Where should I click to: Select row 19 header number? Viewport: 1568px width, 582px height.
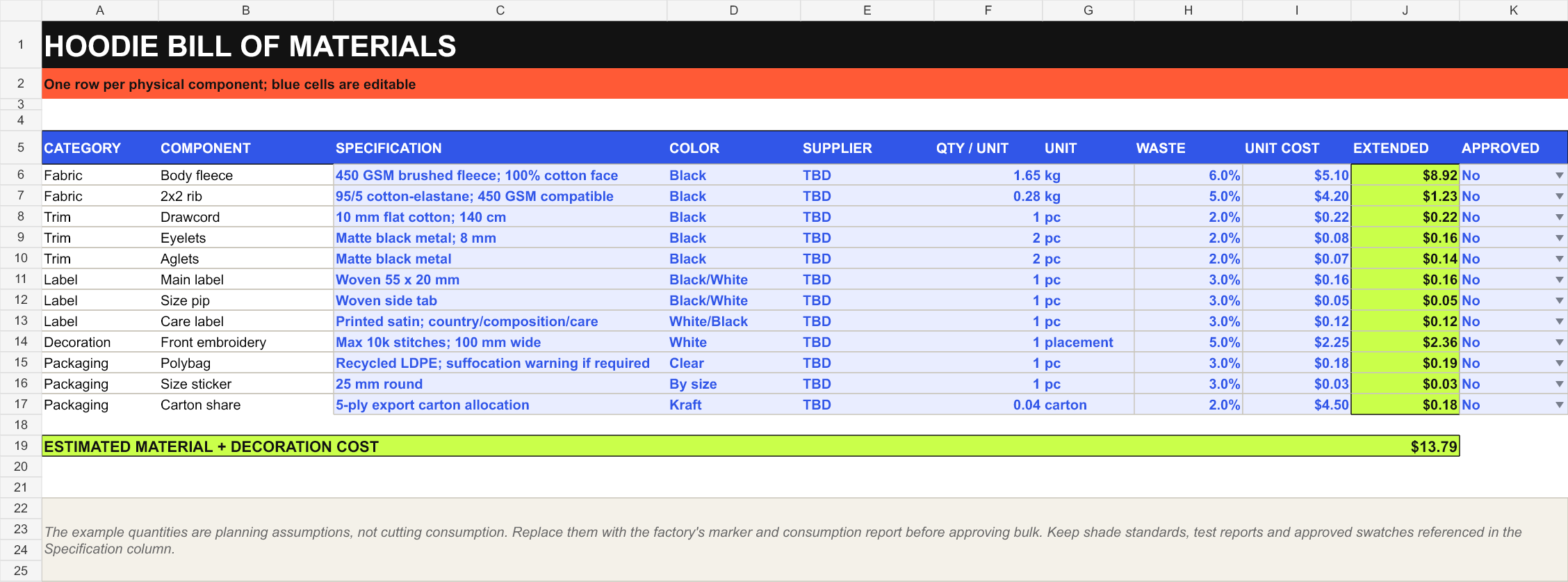21,446
